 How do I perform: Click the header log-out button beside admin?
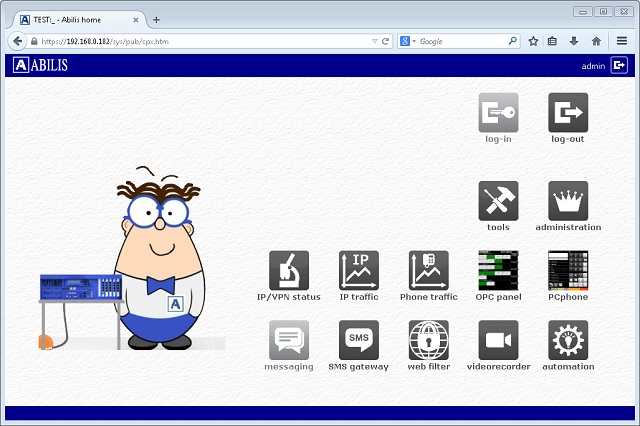point(619,65)
